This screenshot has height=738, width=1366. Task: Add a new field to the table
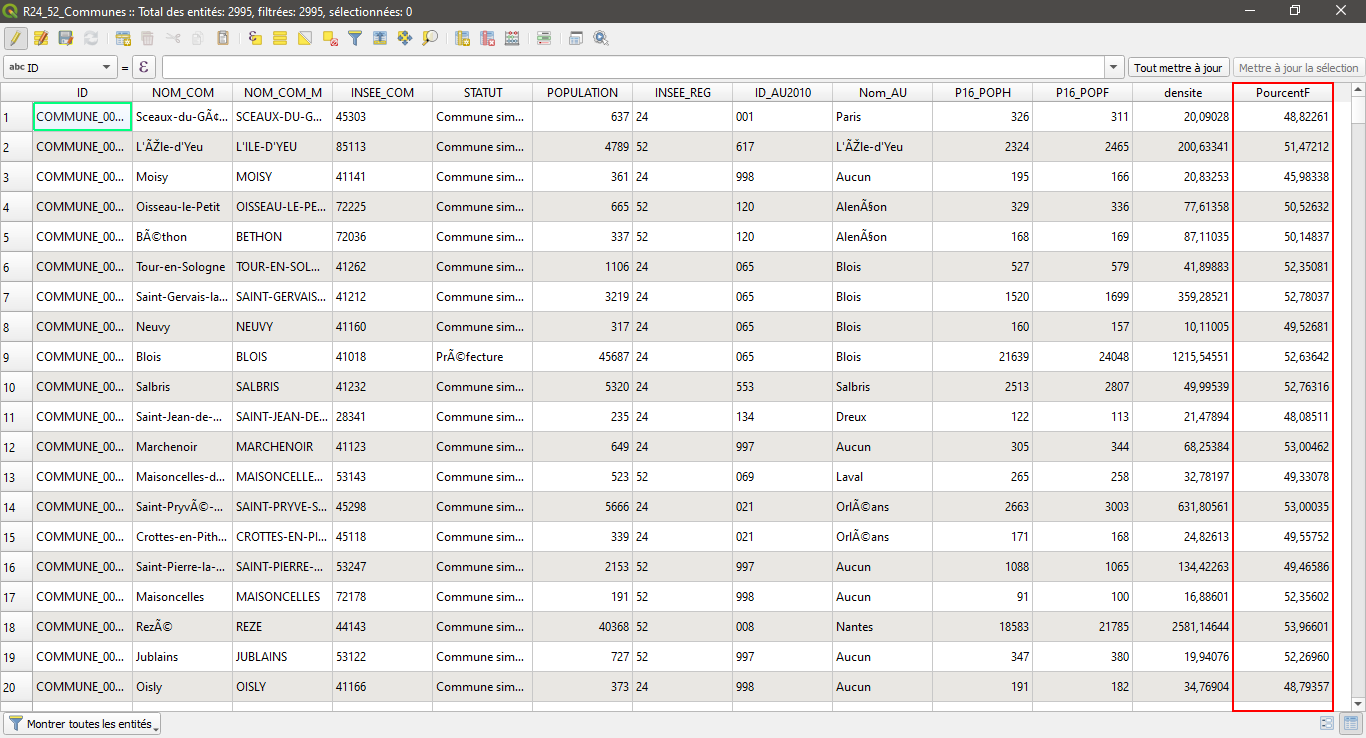coord(463,38)
